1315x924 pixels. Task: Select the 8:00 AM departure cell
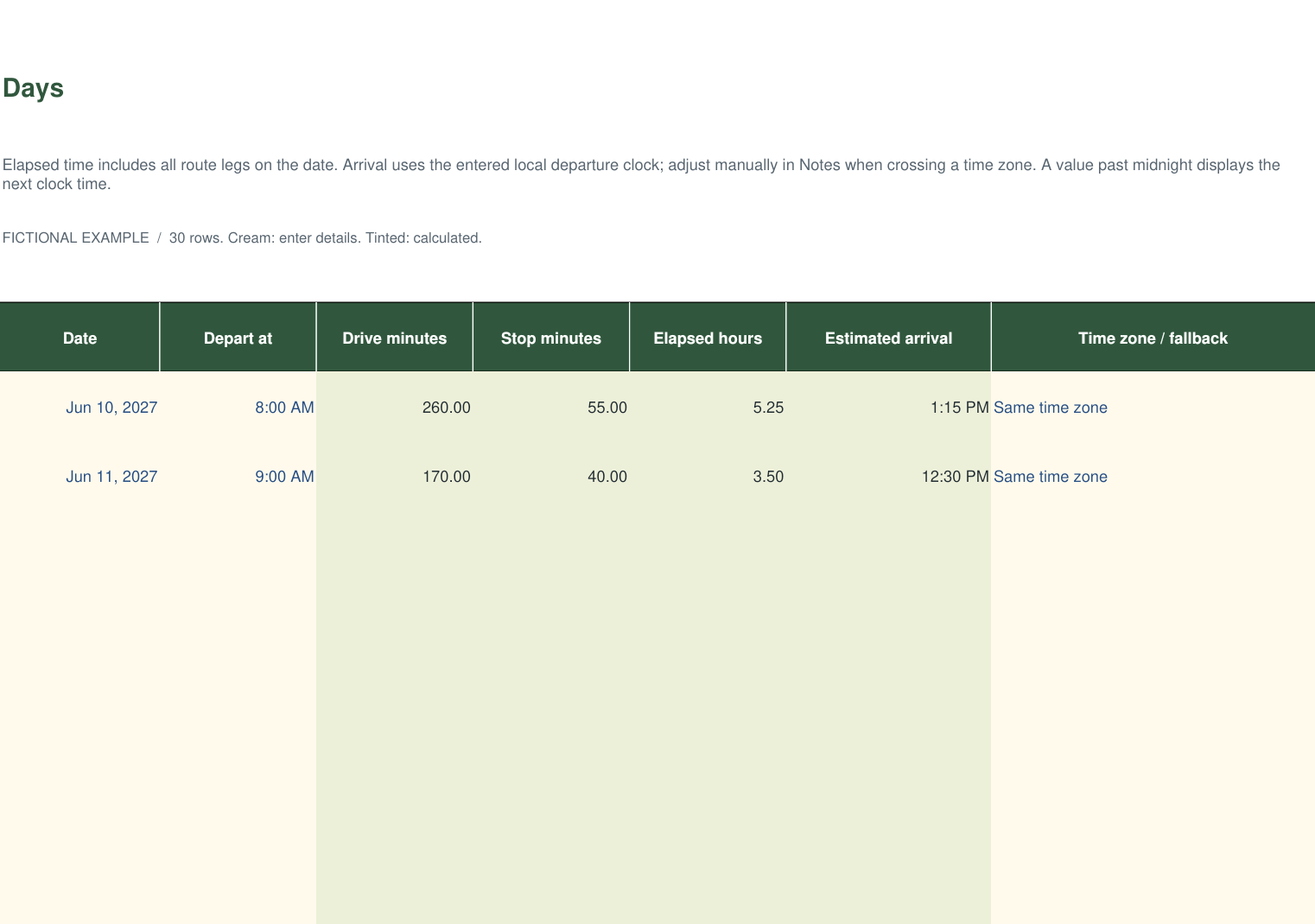pos(238,407)
